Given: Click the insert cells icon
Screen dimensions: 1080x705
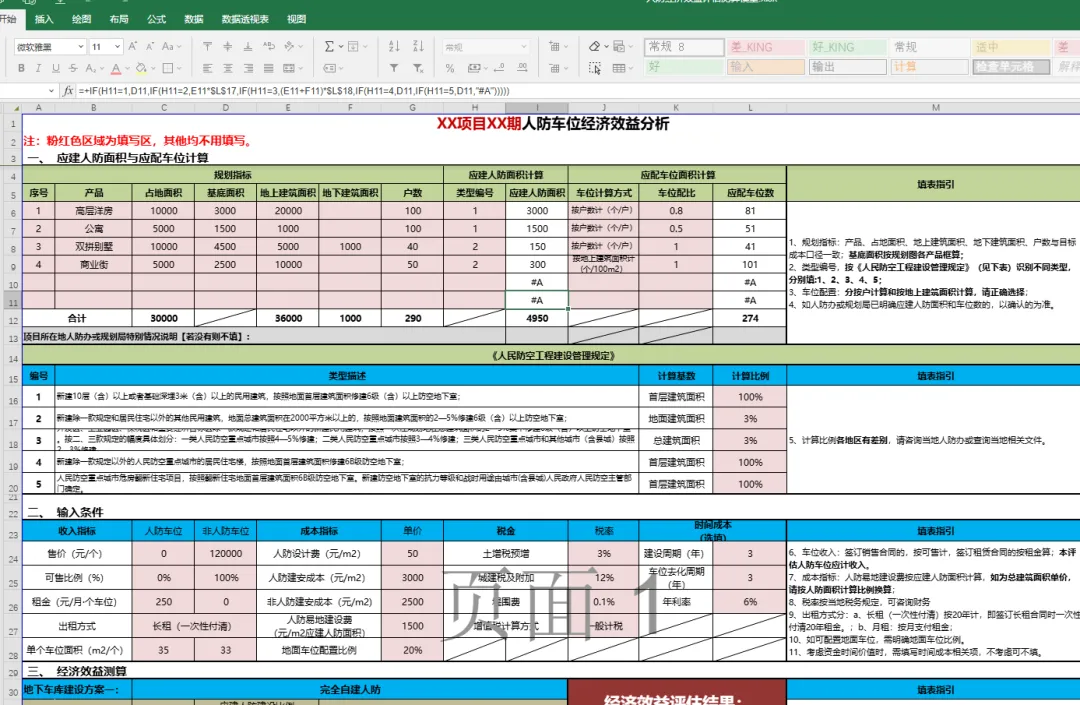Looking at the screenshot, I should tap(554, 46).
